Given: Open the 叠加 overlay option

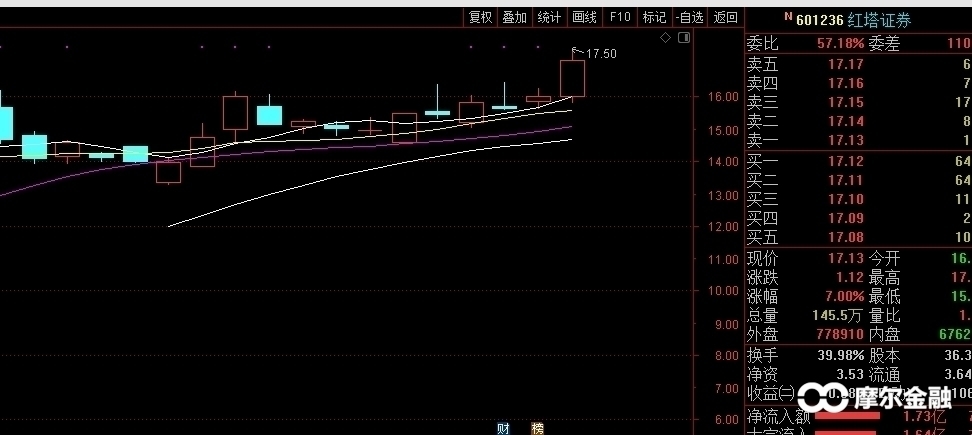Looking at the screenshot, I should [514, 17].
